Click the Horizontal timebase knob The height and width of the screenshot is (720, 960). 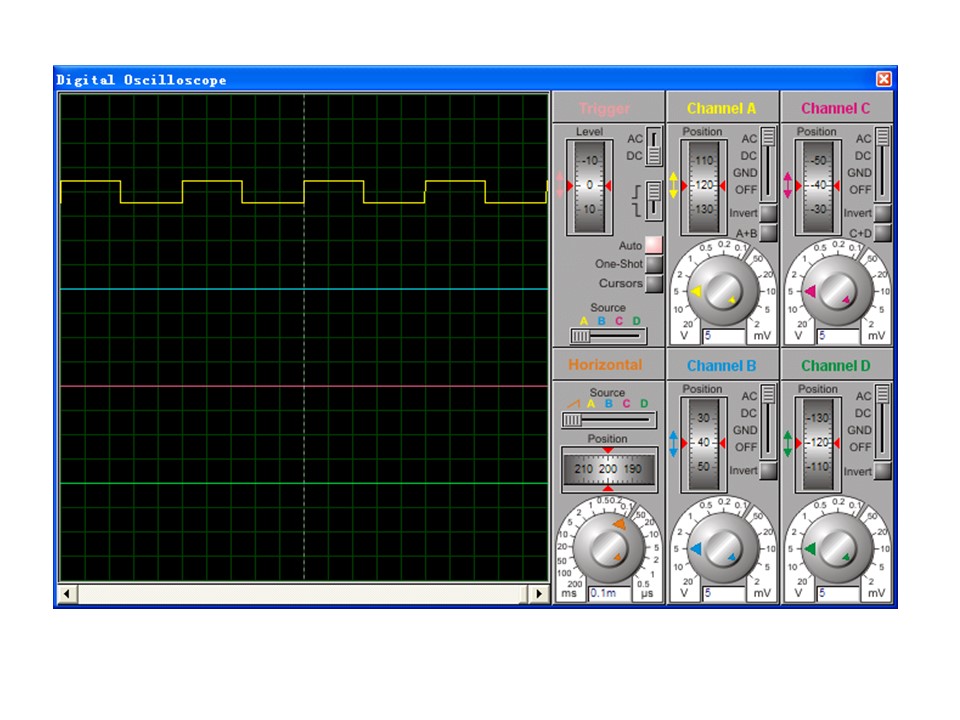609,547
